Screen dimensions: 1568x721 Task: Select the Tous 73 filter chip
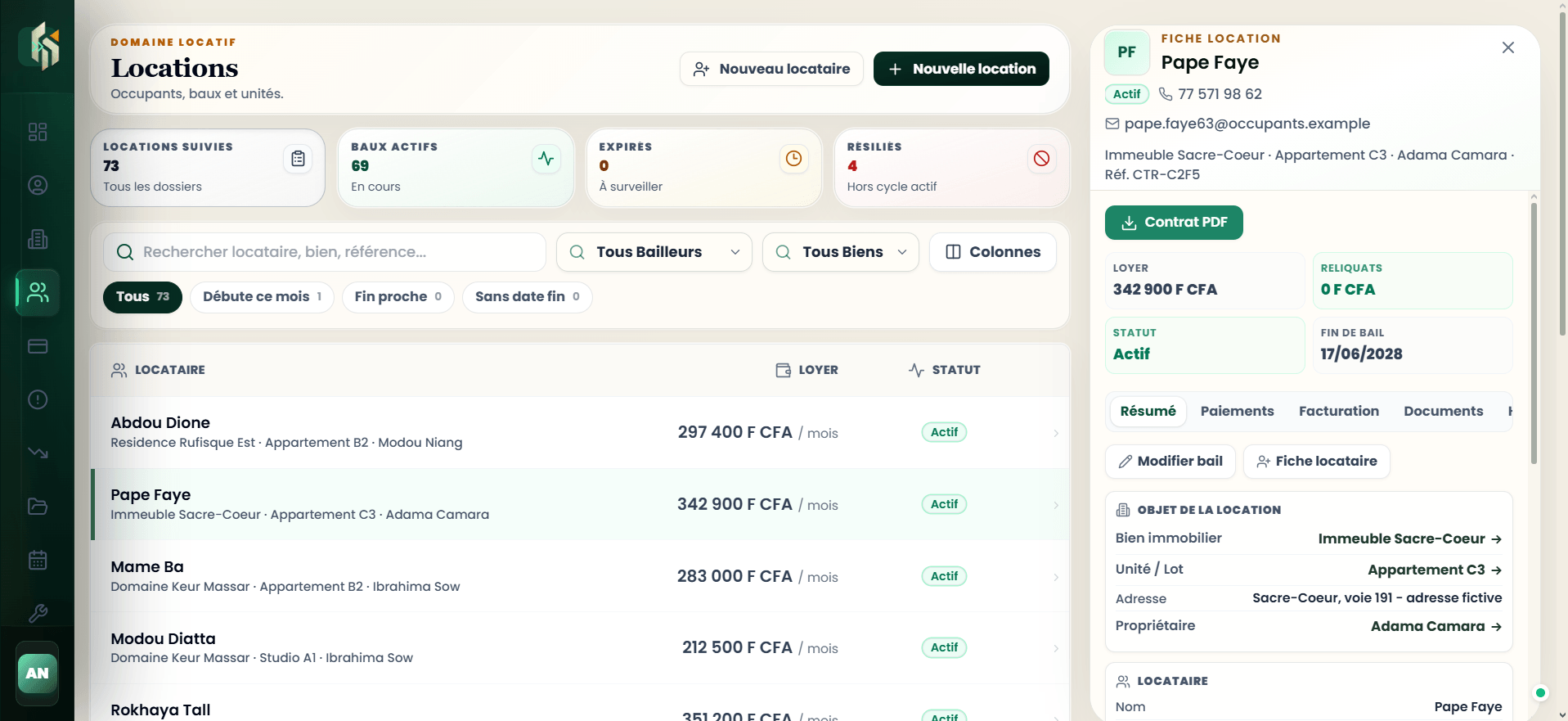(x=142, y=297)
